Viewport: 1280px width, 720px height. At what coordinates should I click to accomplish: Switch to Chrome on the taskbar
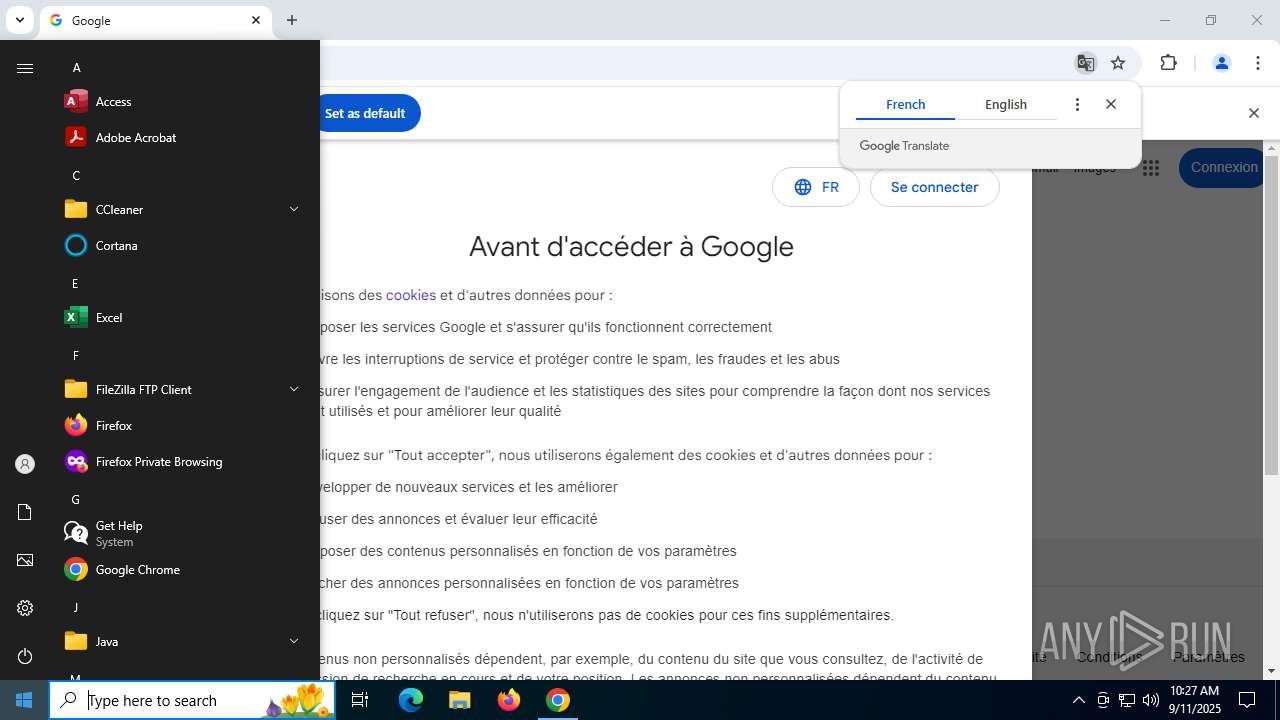[557, 700]
